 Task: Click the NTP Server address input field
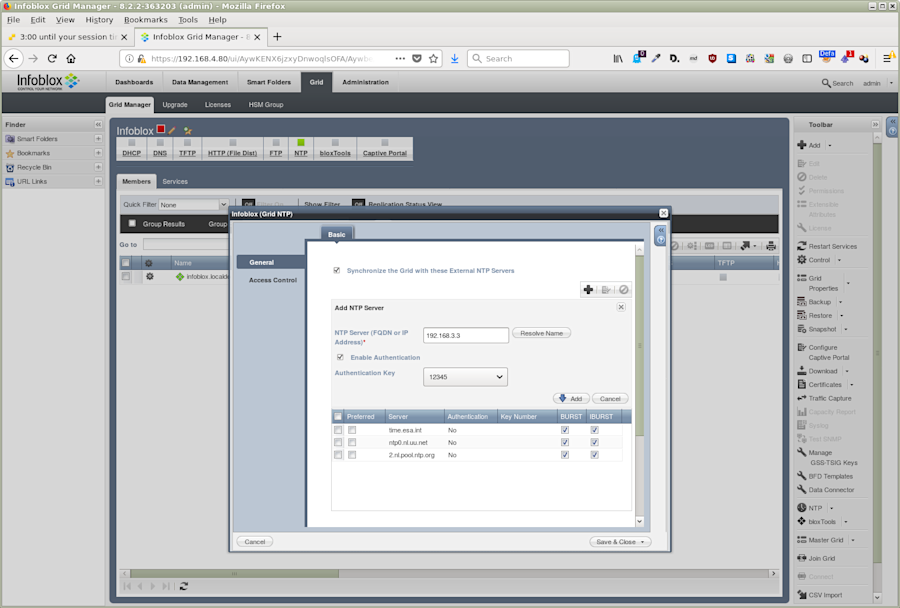tap(465, 335)
